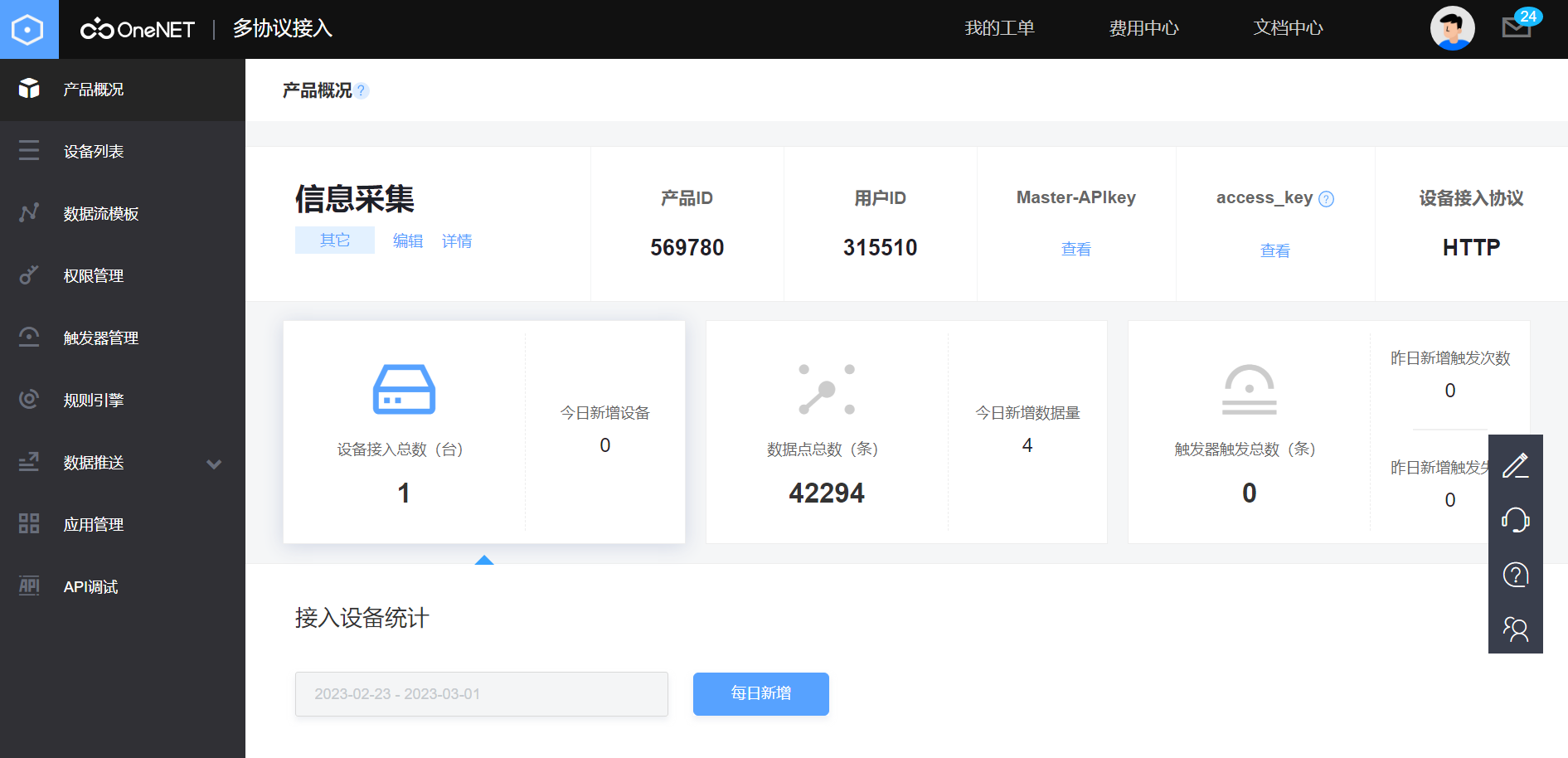1568x758 pixels.
Task: Click the API调试 icon in sidebar
Action: click(29, 586)
